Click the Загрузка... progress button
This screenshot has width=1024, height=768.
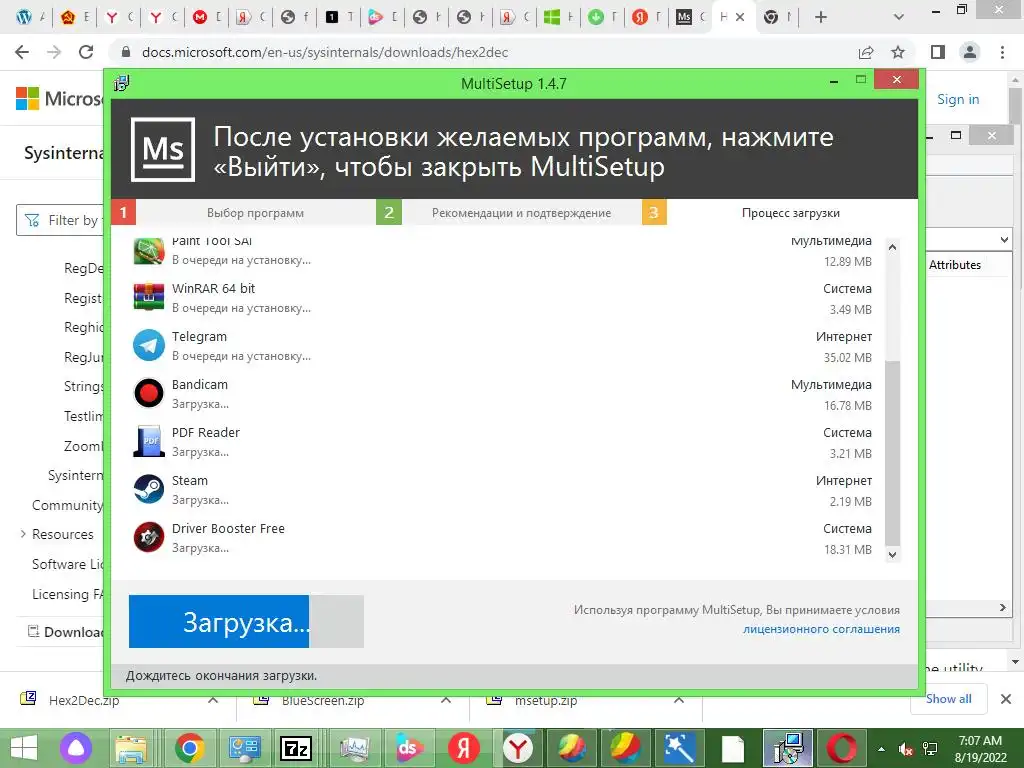(x=246, y=622)
